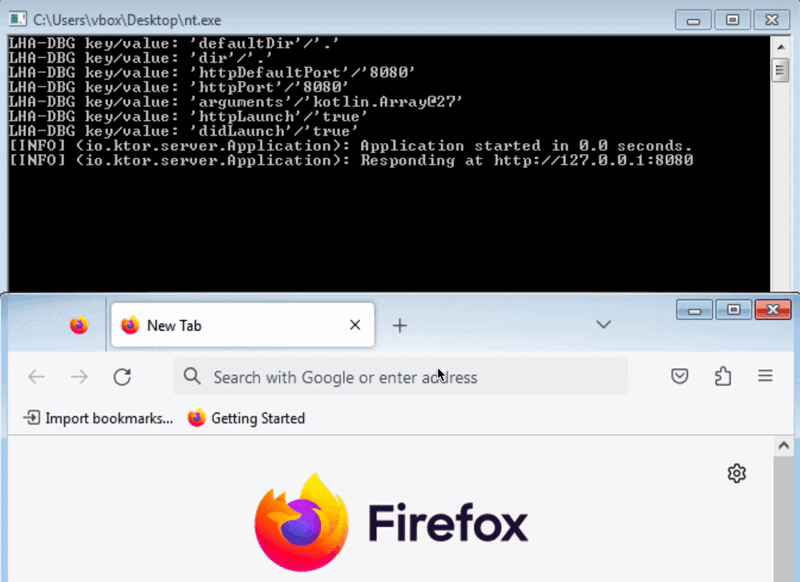Maximize the nt.exe console window
800x582 pixels.
click(x=733, y=18)
